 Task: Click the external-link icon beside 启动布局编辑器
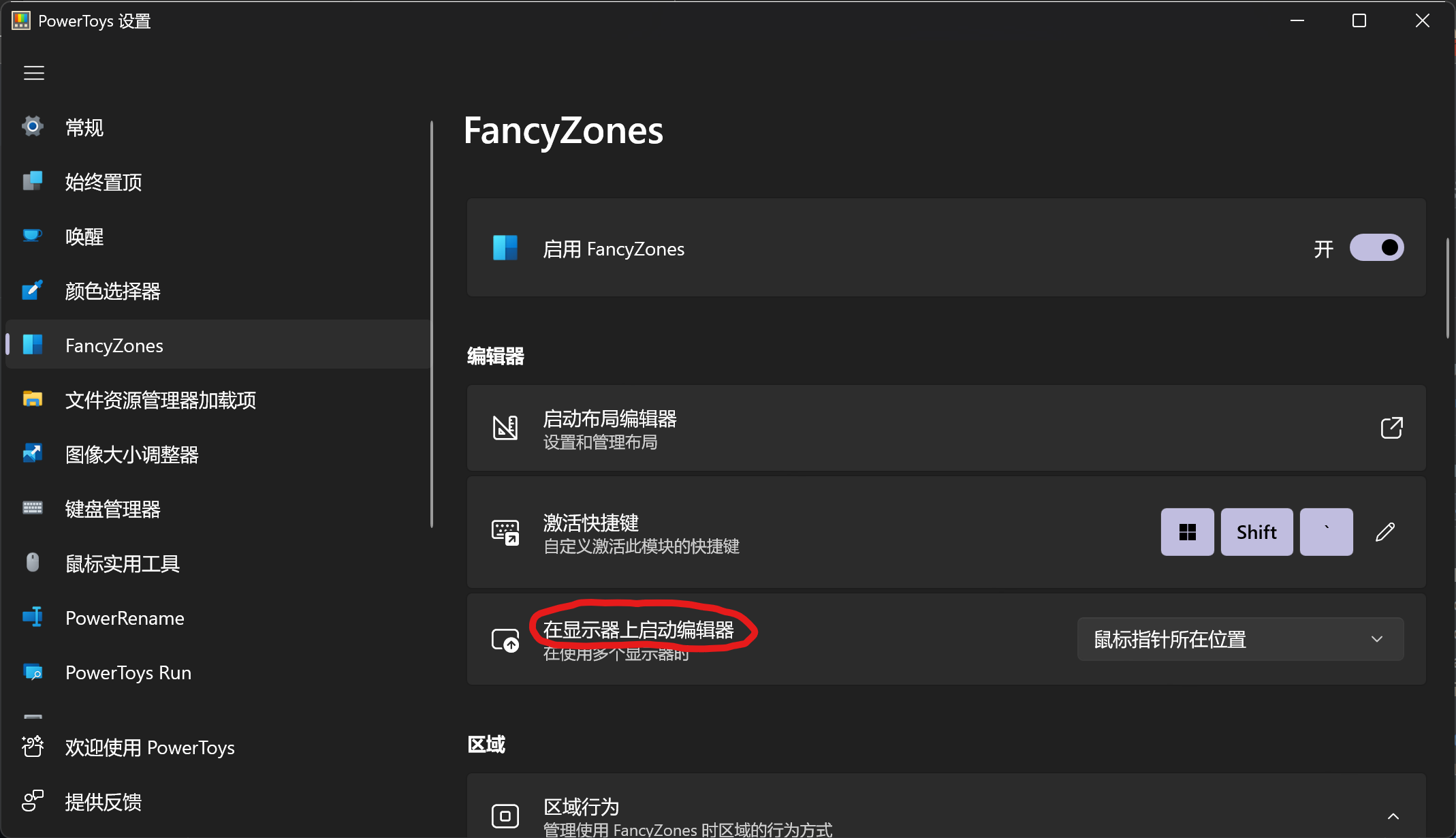[x=1391, y=428]
